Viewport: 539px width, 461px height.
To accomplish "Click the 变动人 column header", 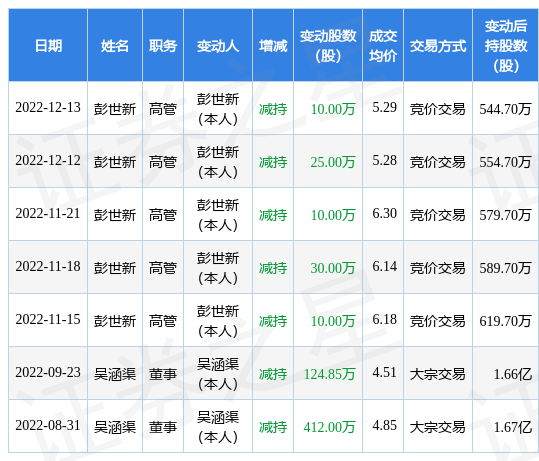I will [218, 46].
